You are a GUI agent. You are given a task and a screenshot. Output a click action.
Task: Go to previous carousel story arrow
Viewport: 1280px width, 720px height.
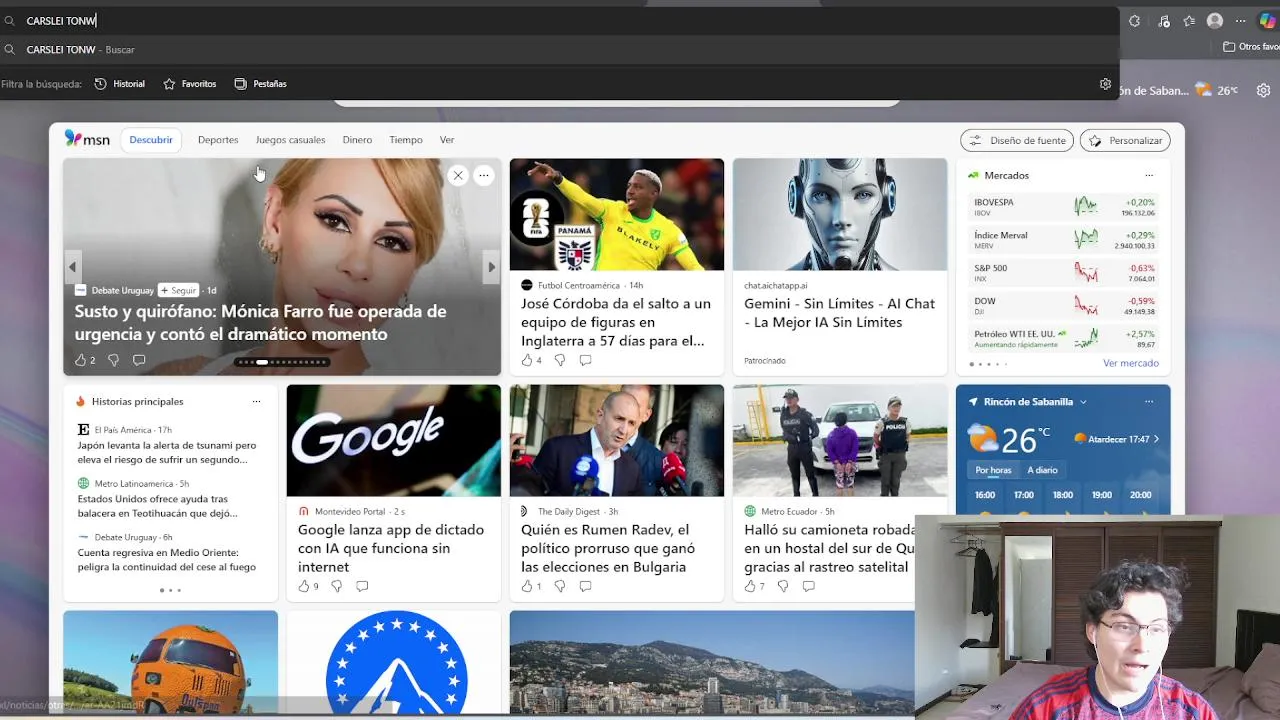(72, 267)
